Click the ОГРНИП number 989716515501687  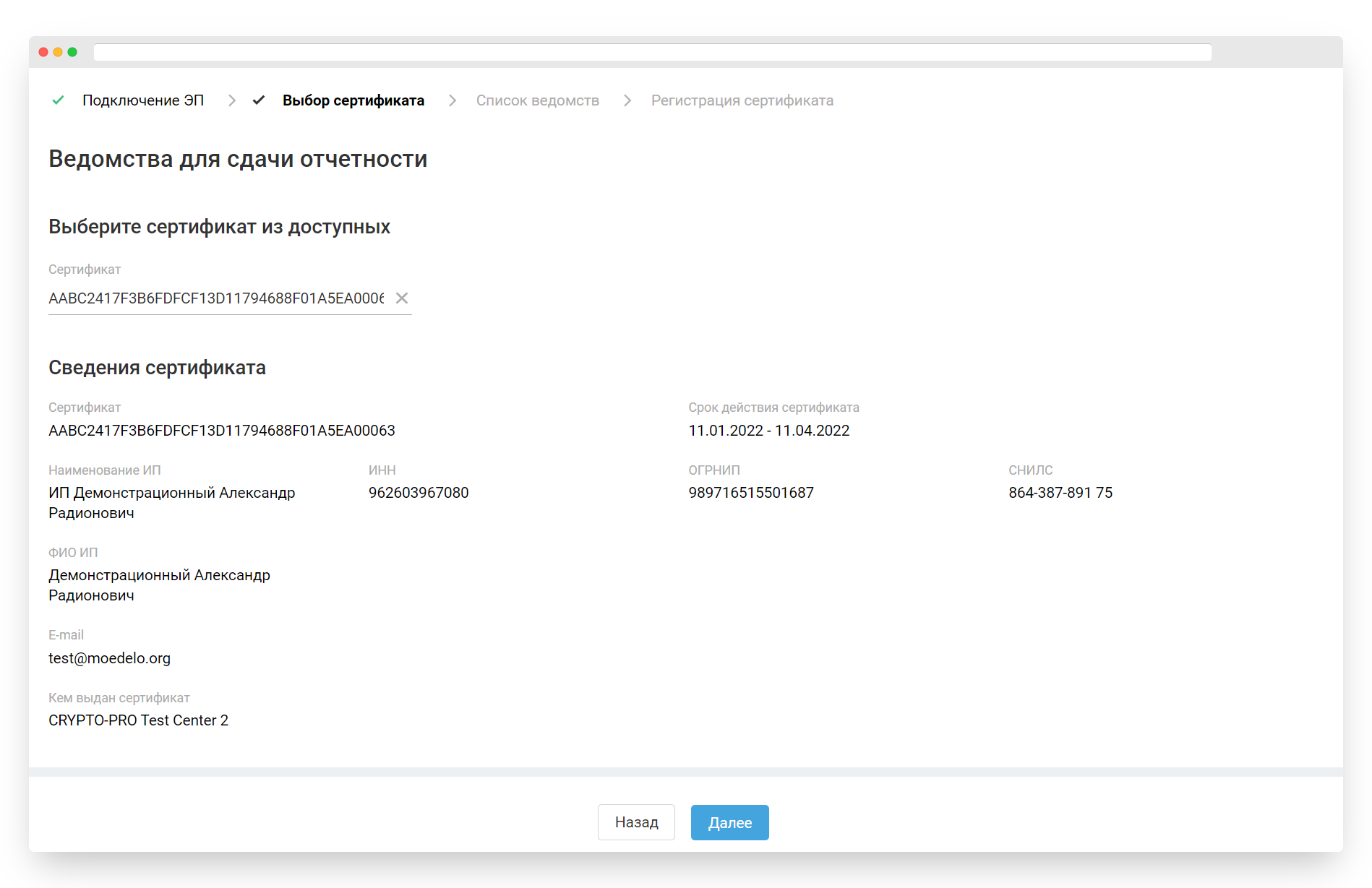750,493
